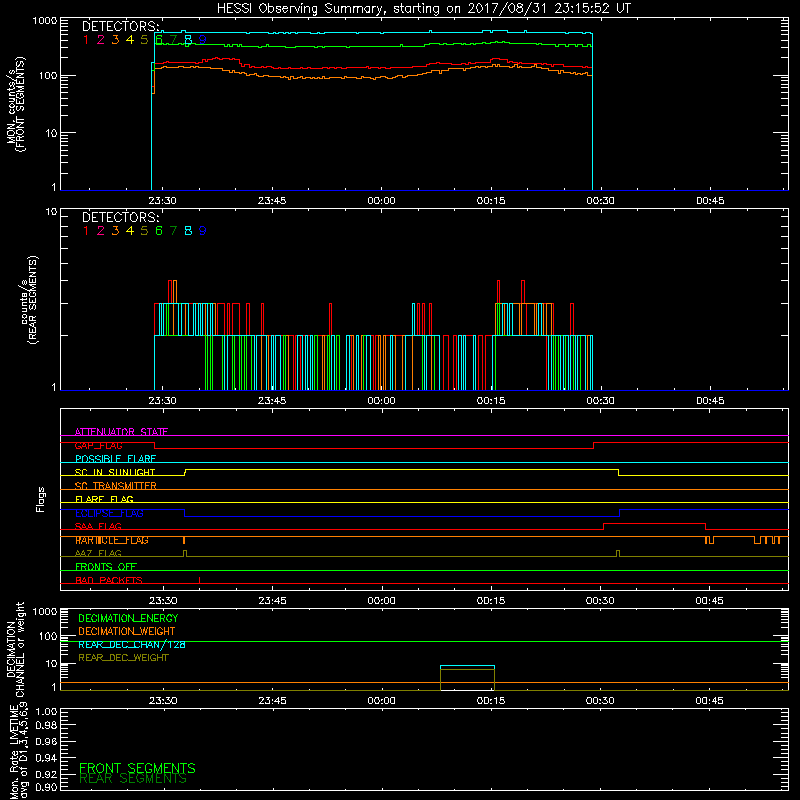The width and height of the screenshot is (800, 800).
Task: Click 00:30 time label under Flags plot
Action: tap(600, 601)
